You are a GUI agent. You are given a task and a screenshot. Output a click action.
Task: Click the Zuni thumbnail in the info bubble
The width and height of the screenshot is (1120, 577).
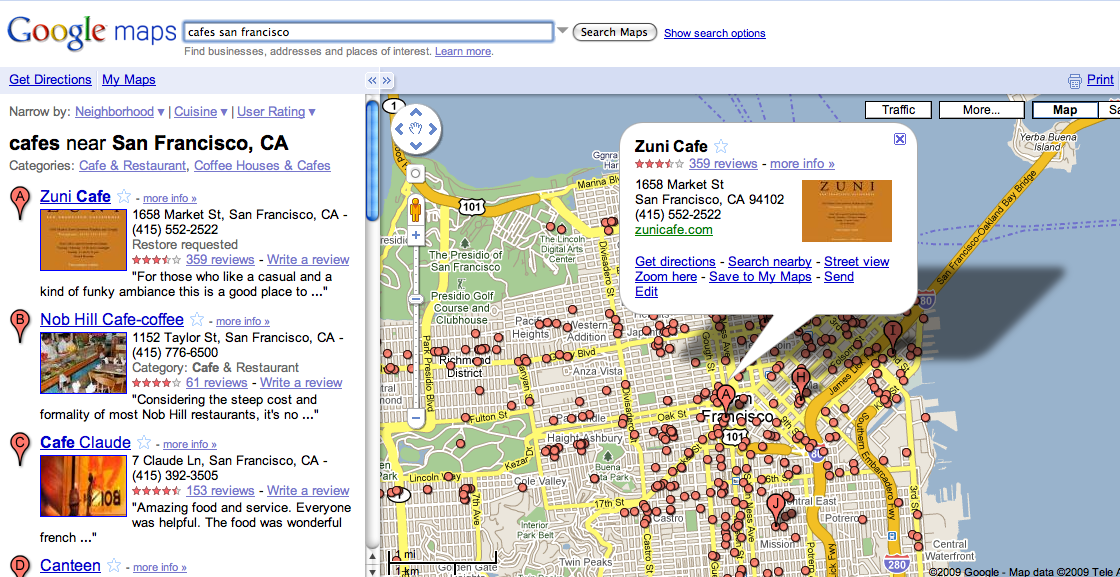pyautogui.click(x=846, y=211)
